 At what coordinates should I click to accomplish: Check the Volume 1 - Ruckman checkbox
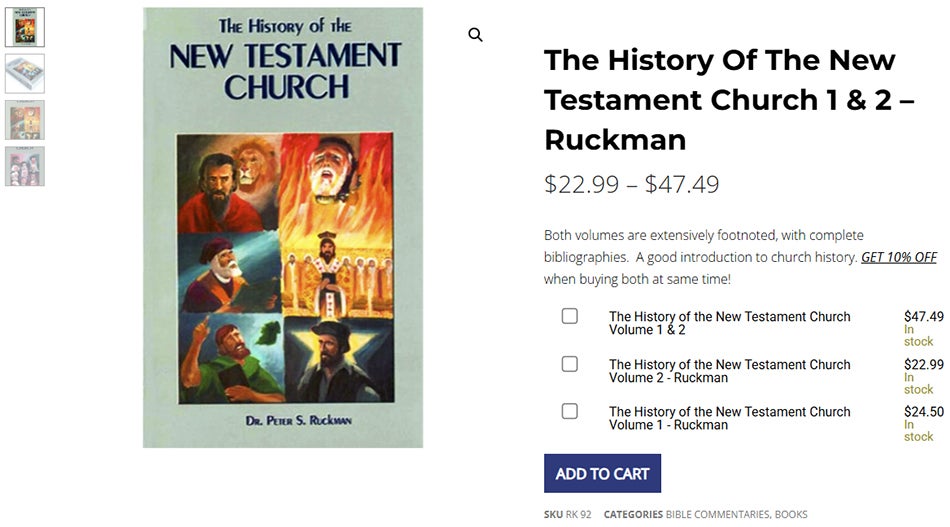pyautogui.click(x=570, y=411)
